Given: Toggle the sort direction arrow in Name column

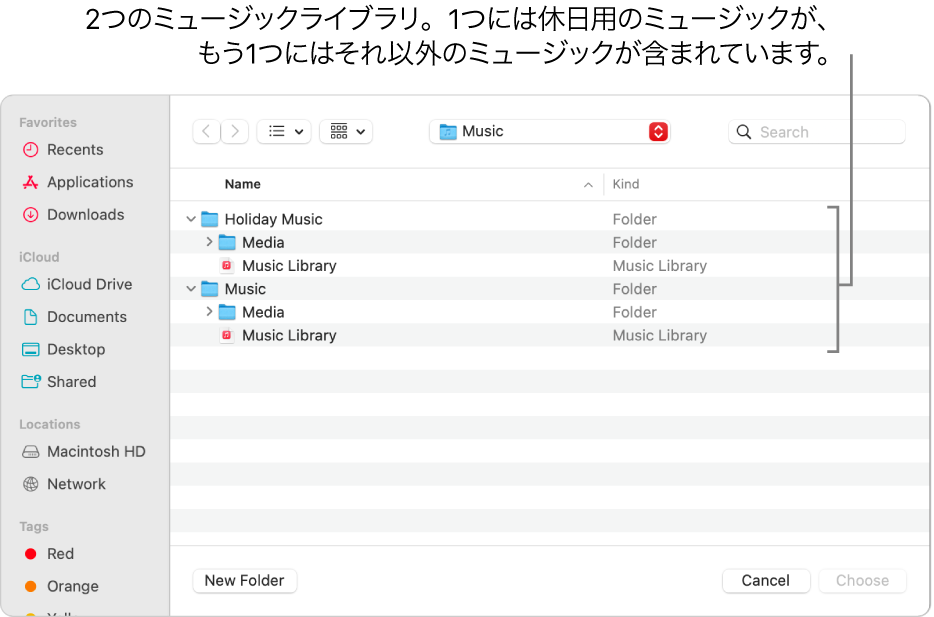Looking at the screenshot, I should pos(589,185).
